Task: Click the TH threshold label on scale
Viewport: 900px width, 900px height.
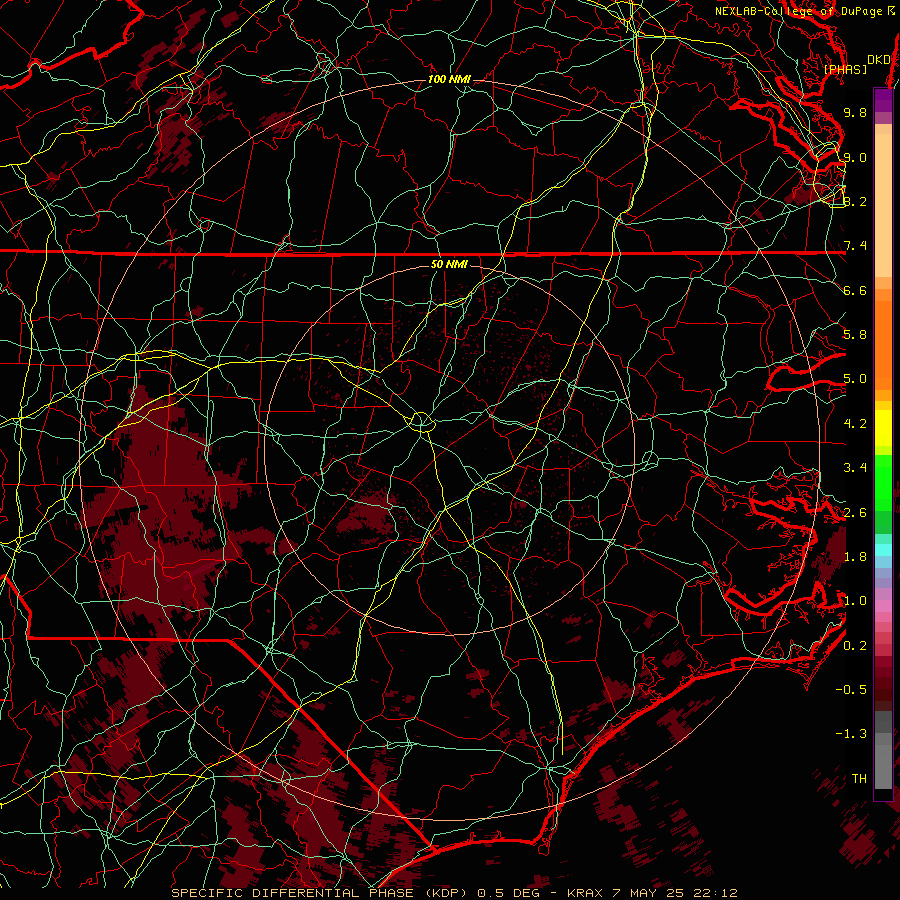Action: tap(859, 779)
